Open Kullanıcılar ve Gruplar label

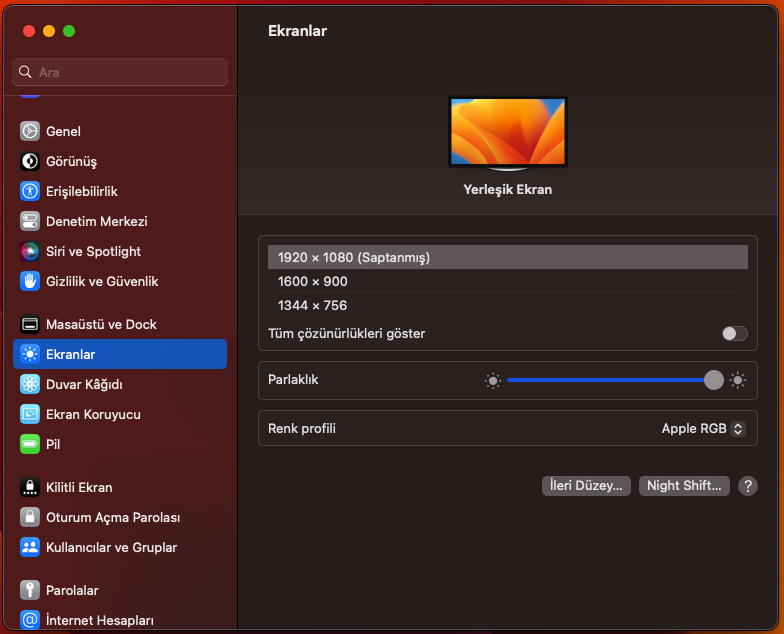tap(112, 548)
